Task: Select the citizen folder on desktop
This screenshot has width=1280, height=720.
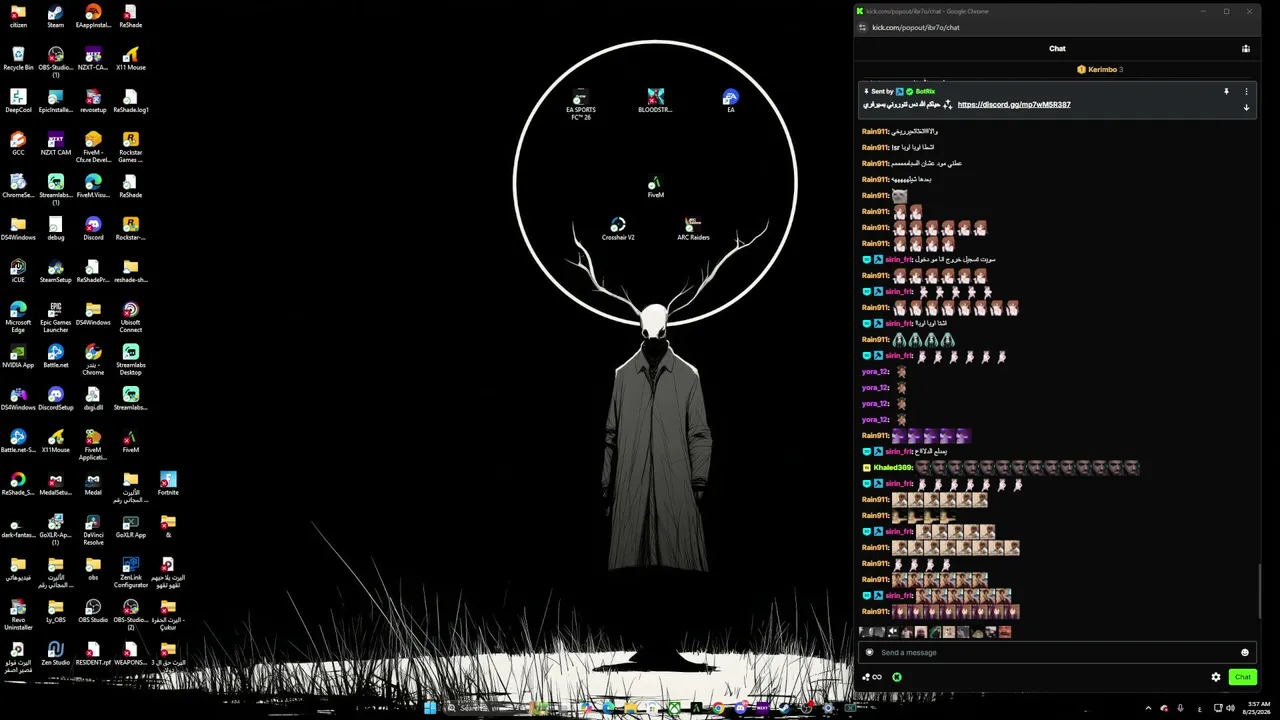Action: point(18,16)
